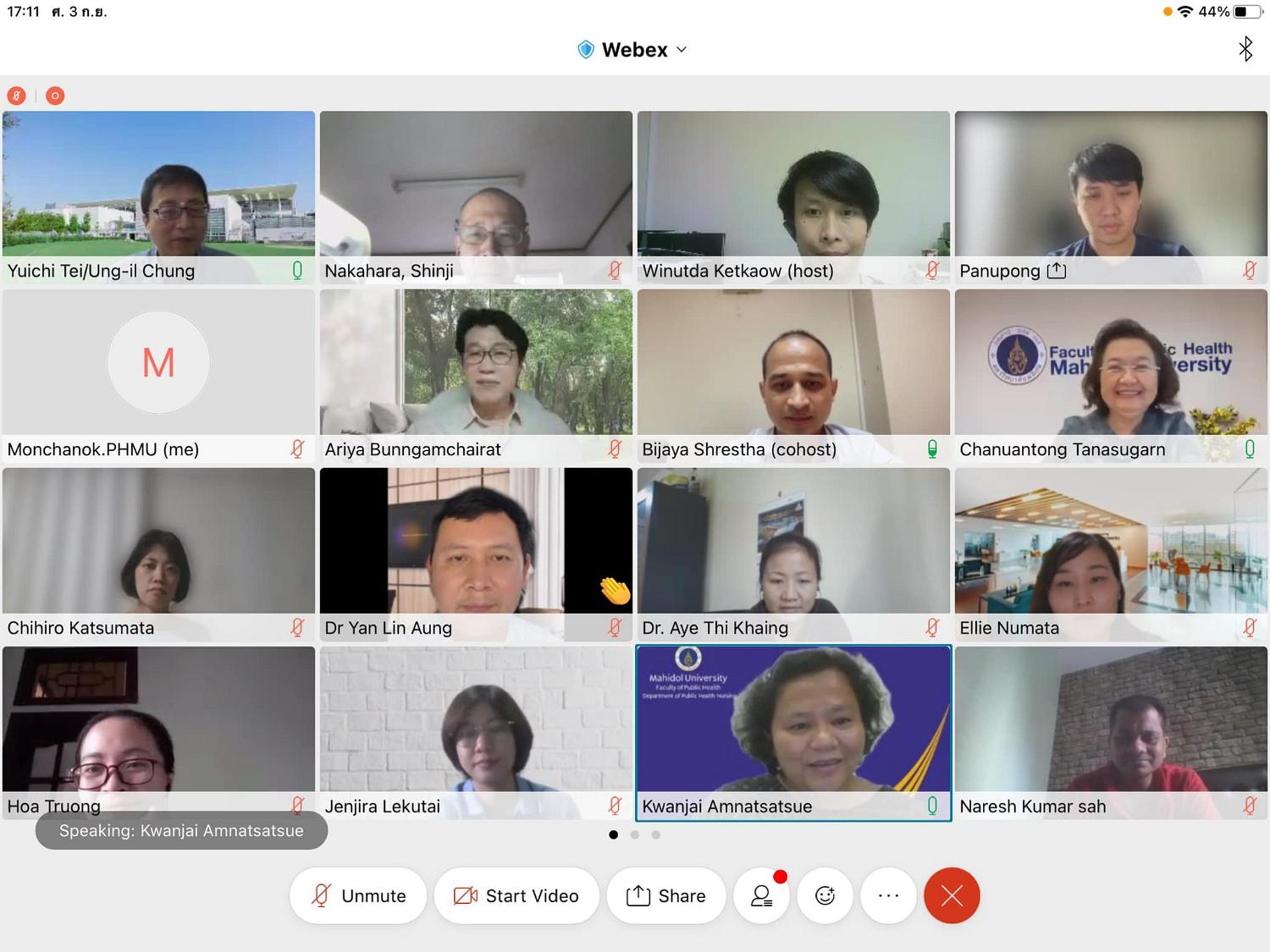Tap Kwanjai Amnatsatsue's microphone icon
This screenshot has height=952, width=1270.
(x=932, y=806)
